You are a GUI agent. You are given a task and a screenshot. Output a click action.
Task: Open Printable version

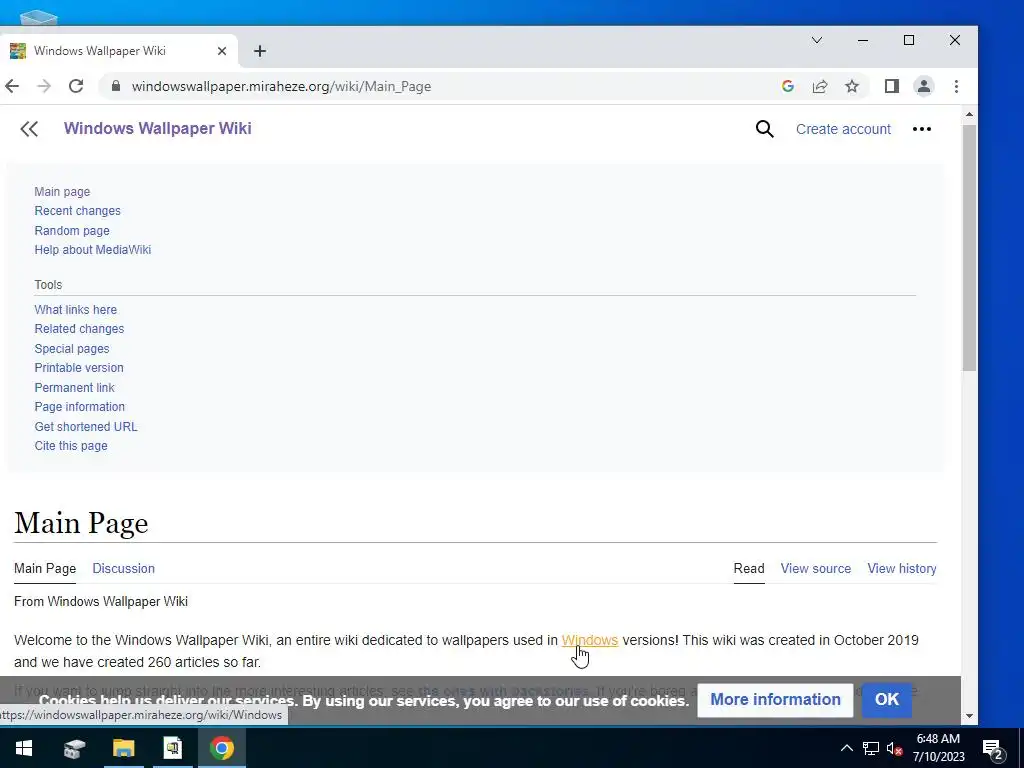click(78, 368)
